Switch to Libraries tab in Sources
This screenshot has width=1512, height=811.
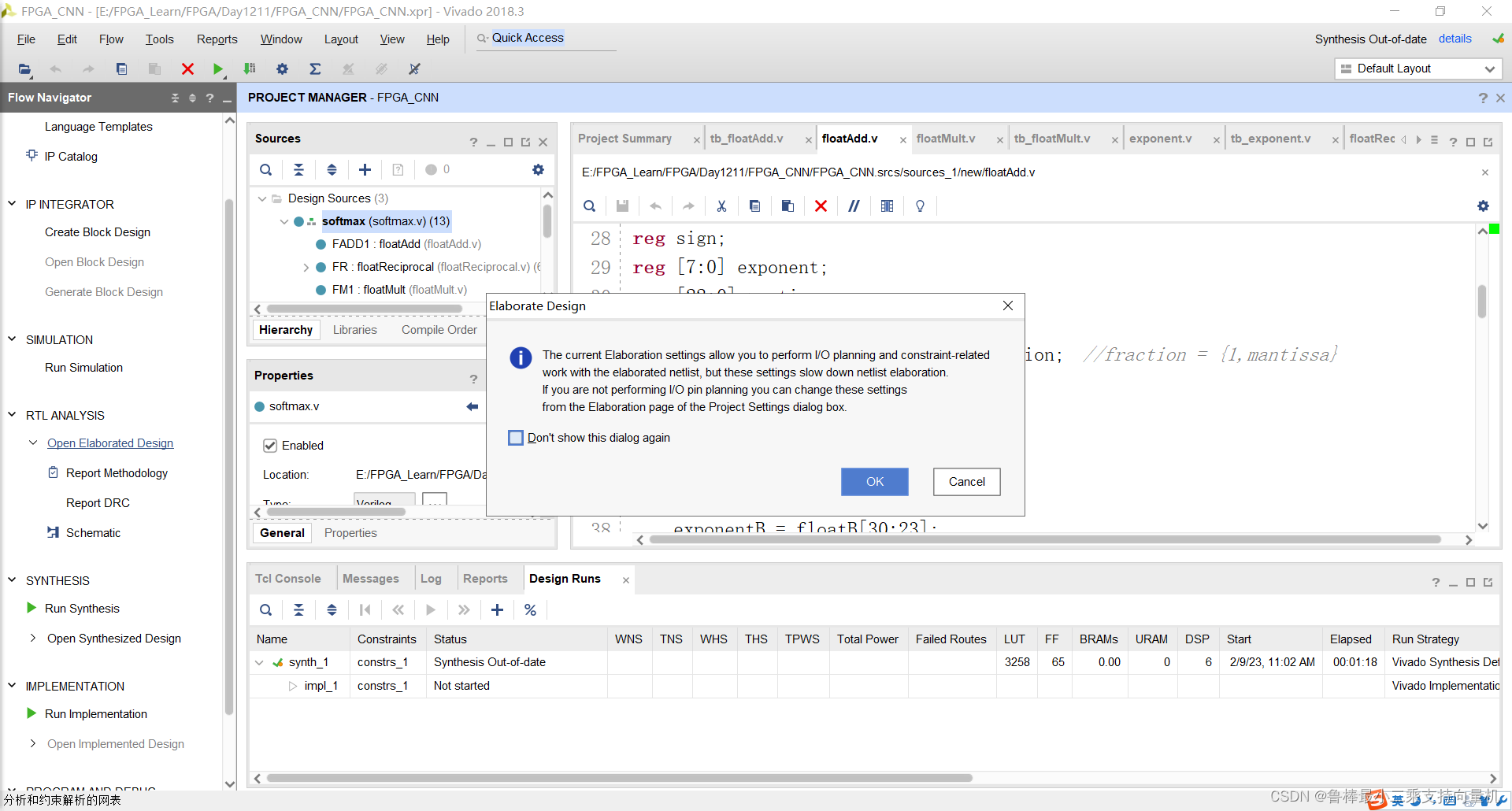(x=354, y=330)
